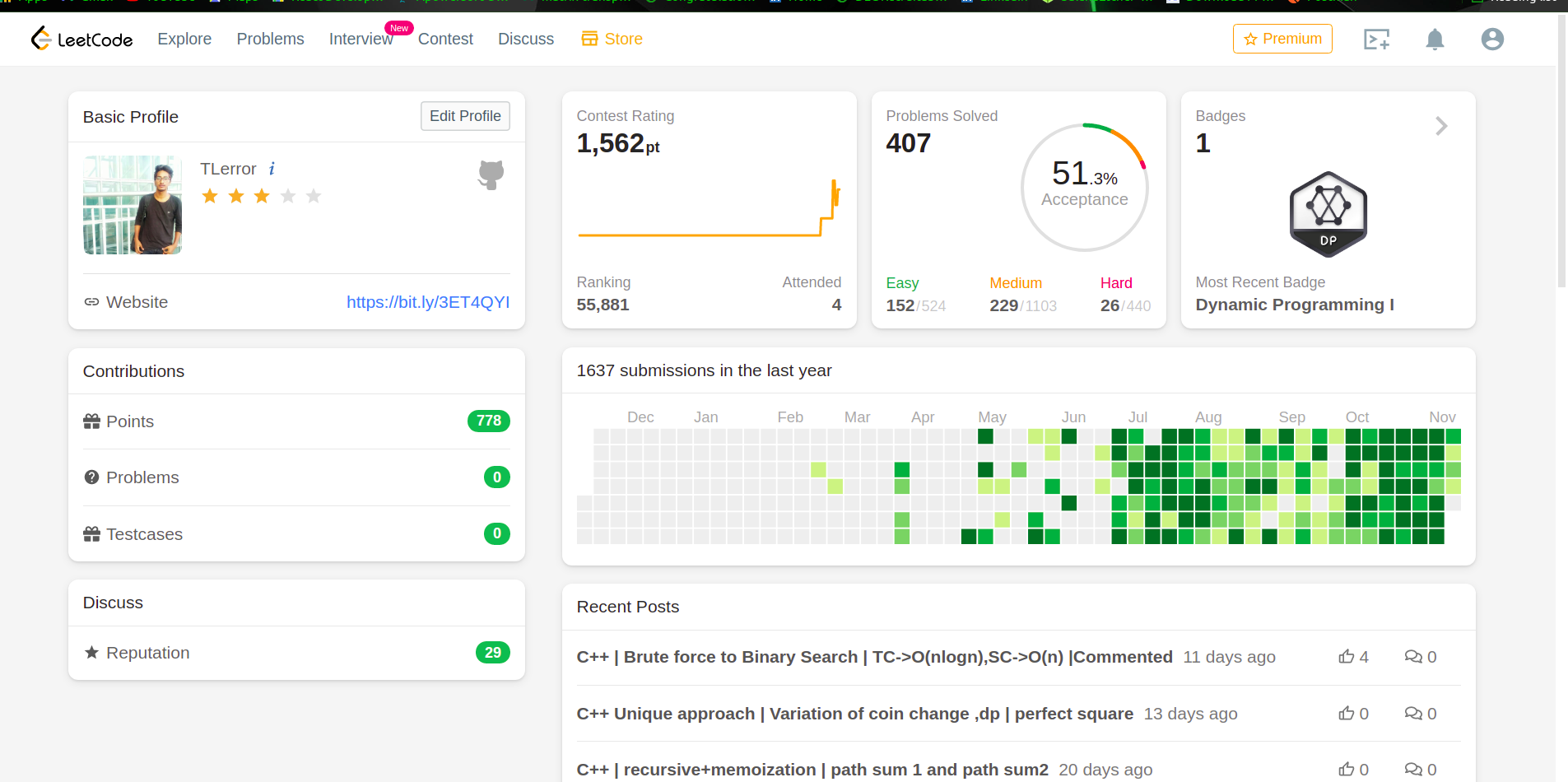Click comments icon on coin change post
Viewport: 1568px width, 782px height.
1413,713
